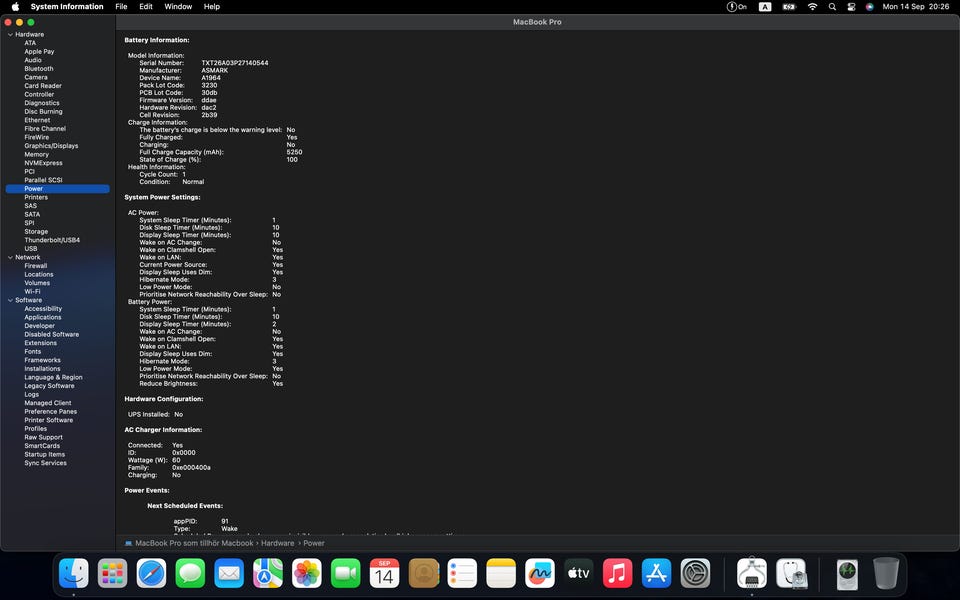Open Music app in the Dock
This screenshot has width=960, height=600.
click(618, 574)
